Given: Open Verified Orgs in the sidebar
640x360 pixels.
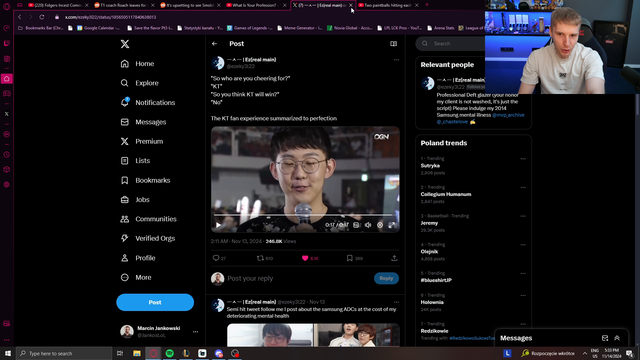Looking at the screenshot, I should click(148, 238).
